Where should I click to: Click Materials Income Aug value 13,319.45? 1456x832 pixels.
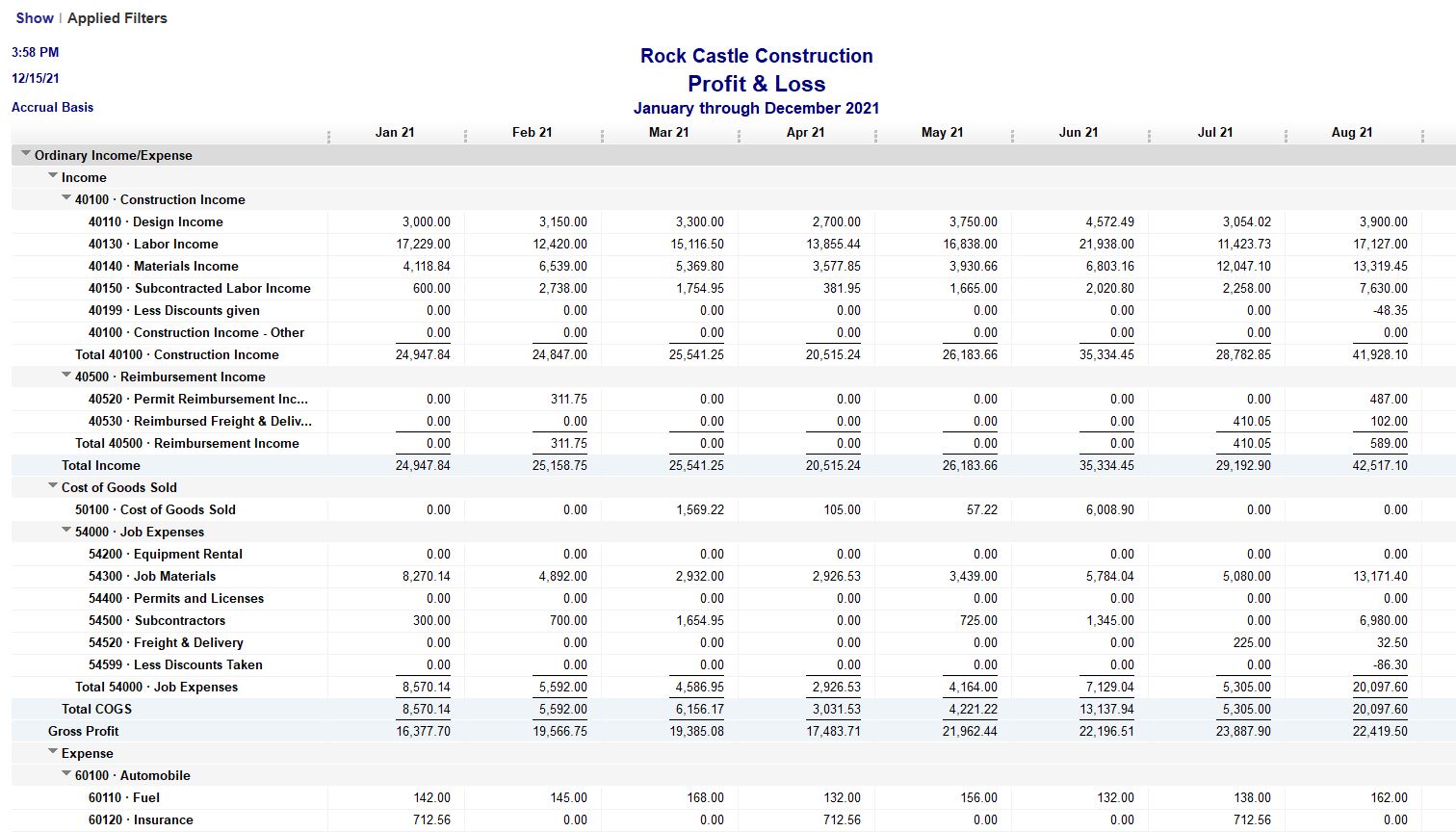pyautogui.click(x=1380, y=266)
